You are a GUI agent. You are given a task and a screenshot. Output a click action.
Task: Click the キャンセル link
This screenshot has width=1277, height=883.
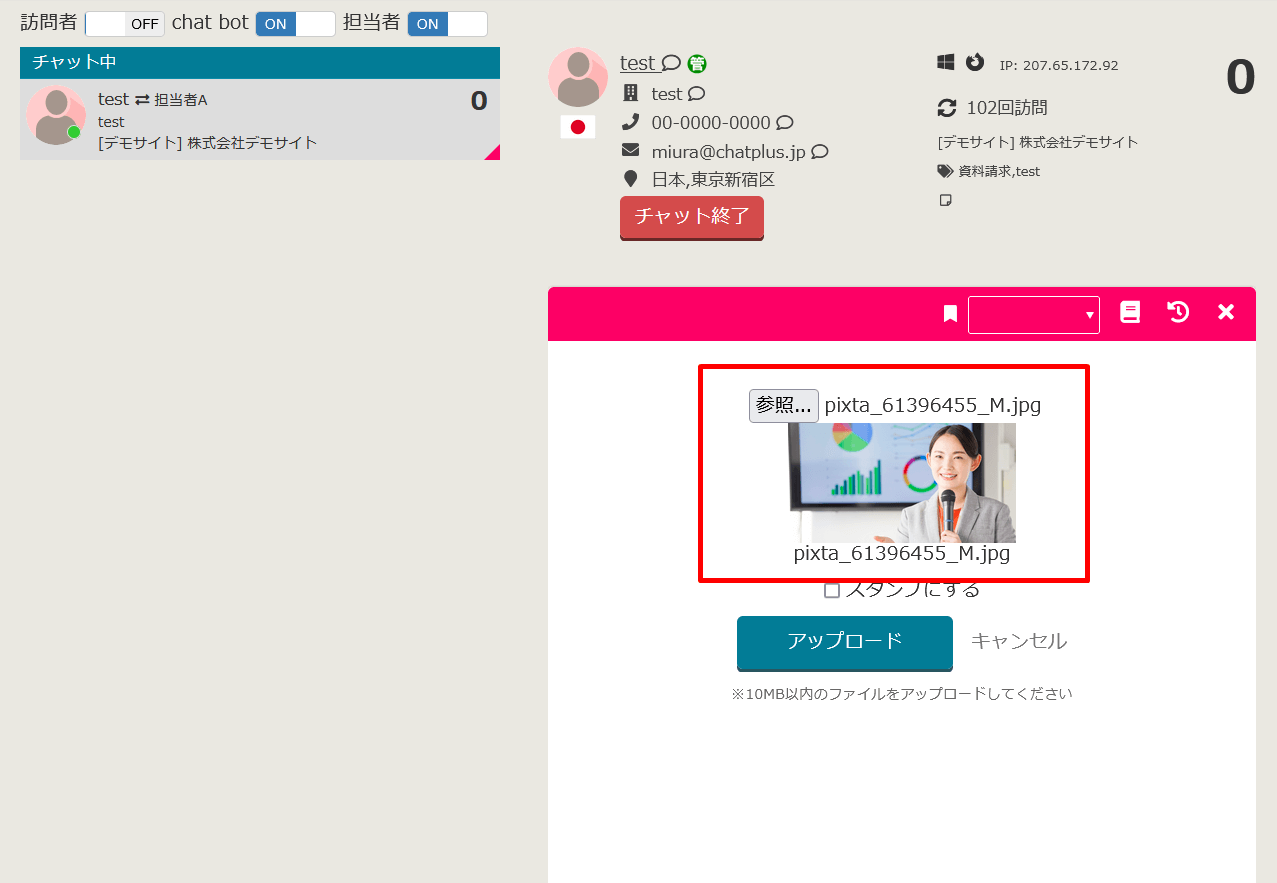[x=1019, y=641]
